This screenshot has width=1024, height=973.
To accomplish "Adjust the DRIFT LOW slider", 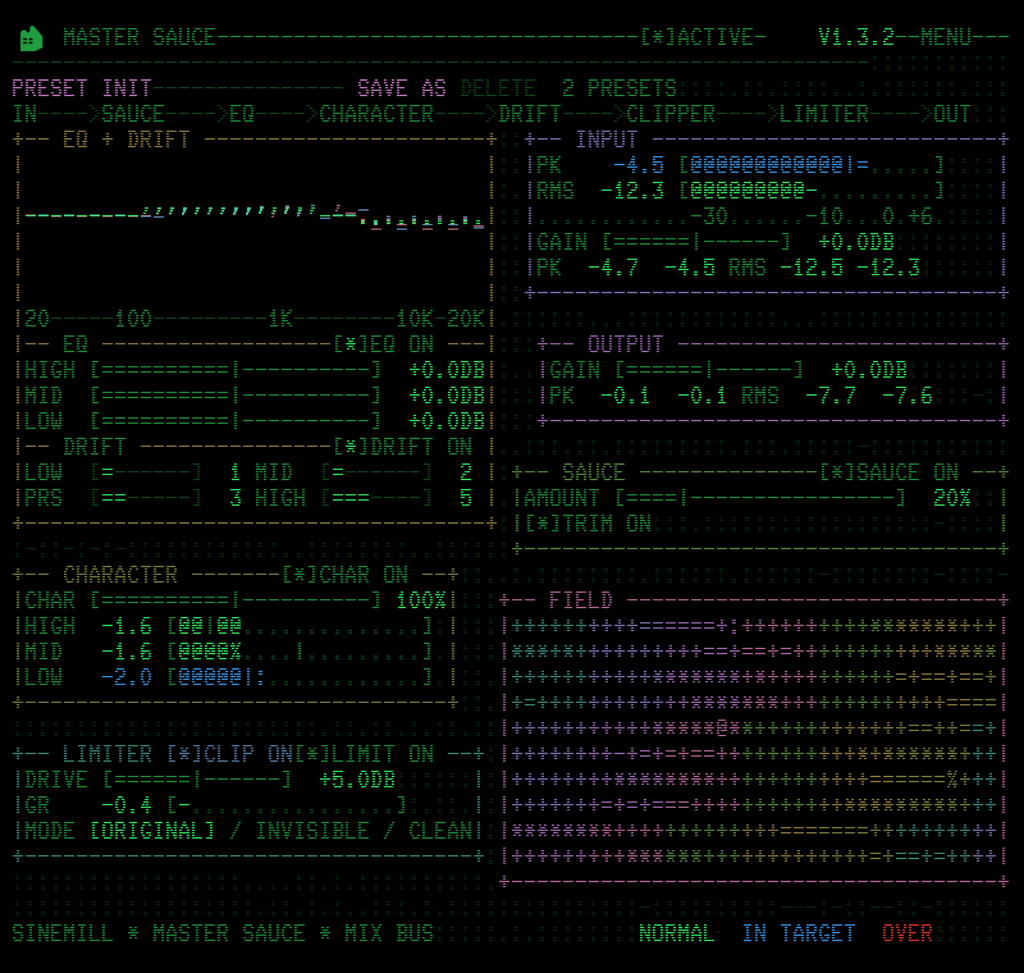I will (x=146, y=472).
